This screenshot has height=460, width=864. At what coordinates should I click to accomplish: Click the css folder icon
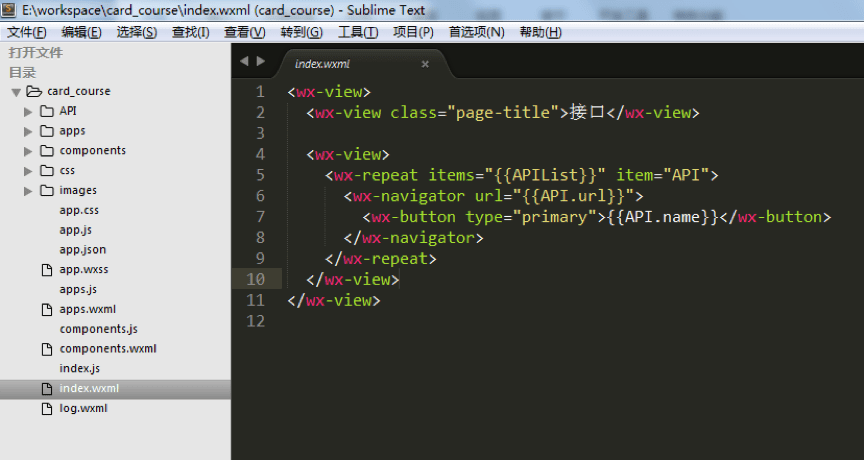point(47,171)
